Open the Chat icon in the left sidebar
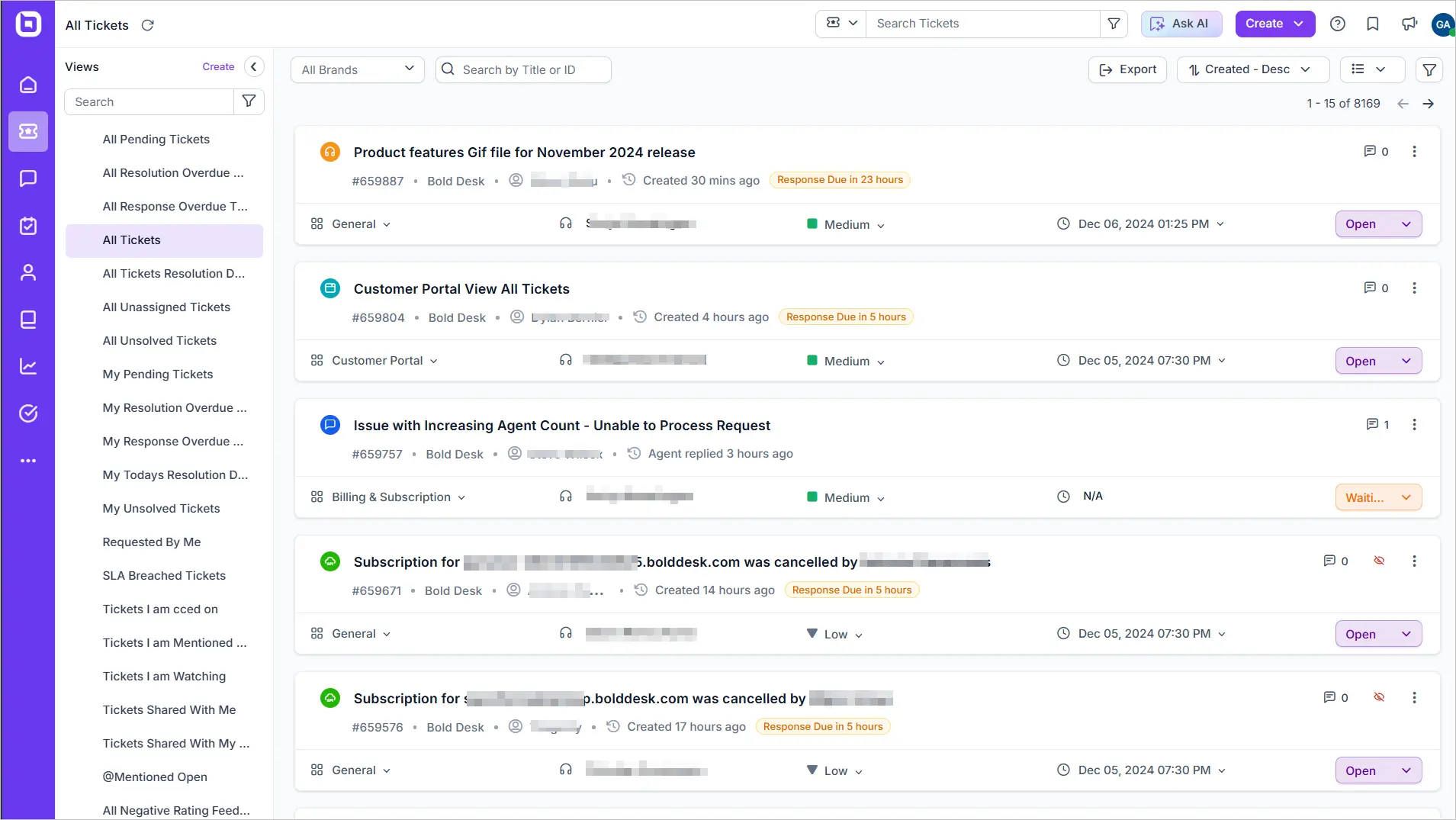 28,178
